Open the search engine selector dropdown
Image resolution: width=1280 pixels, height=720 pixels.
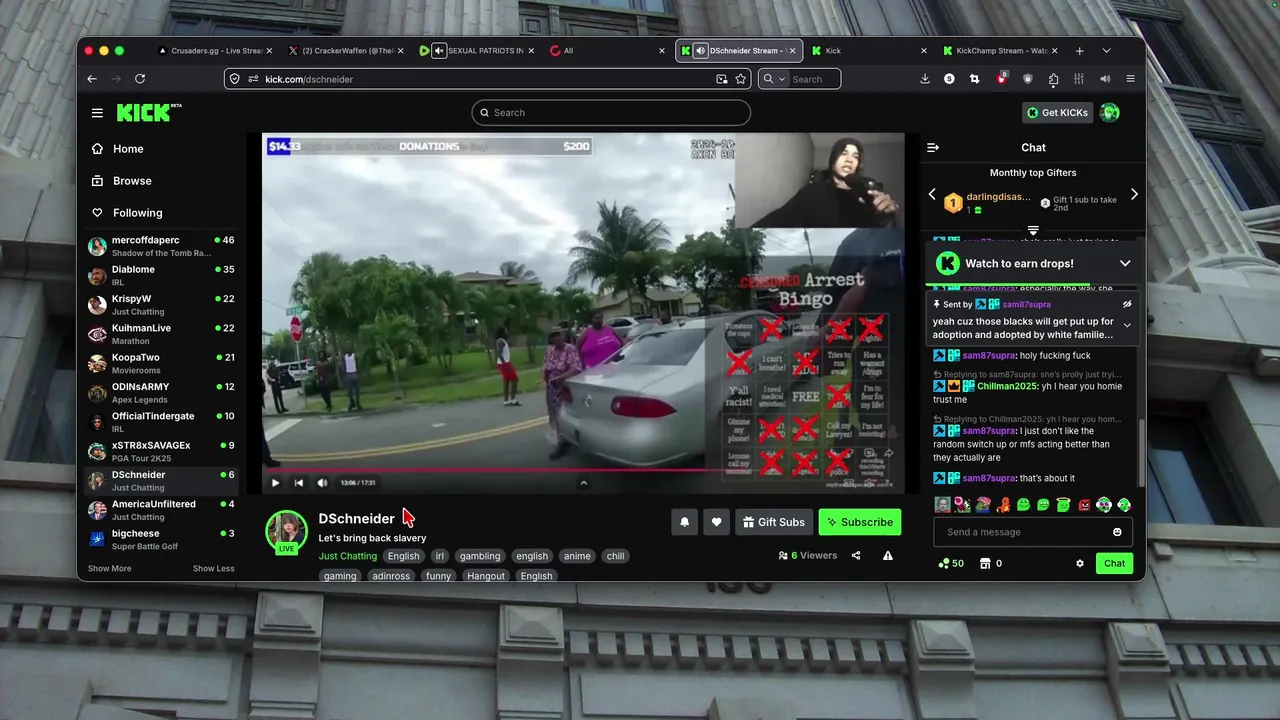click(x=775, y=79)
